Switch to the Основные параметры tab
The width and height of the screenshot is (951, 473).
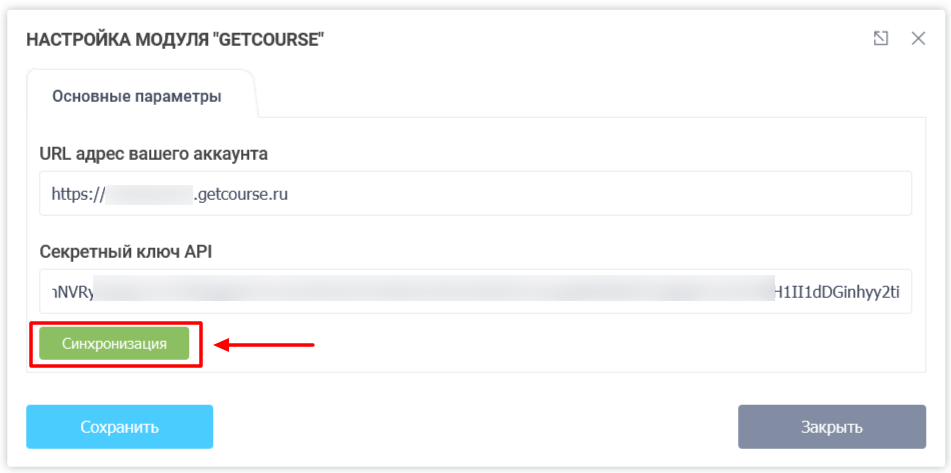coord(137,97)
